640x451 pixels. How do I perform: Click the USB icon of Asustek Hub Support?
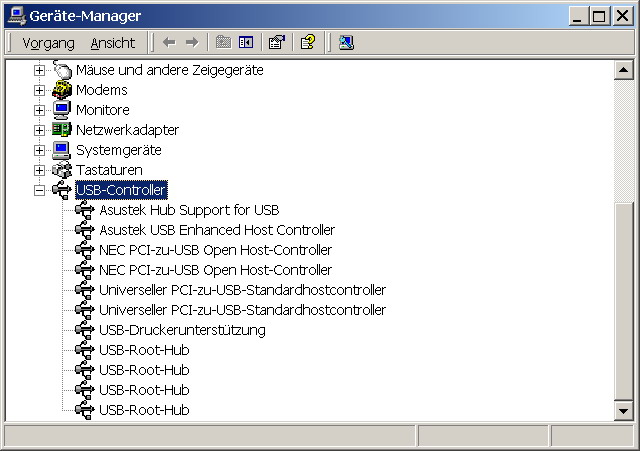click(x=85, y=210)
